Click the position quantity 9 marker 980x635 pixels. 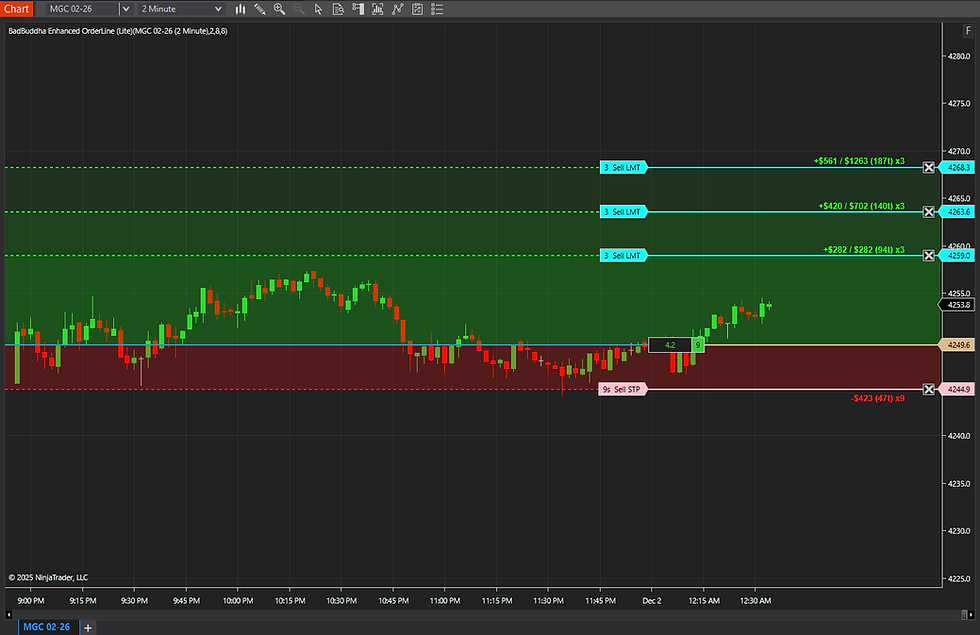[x=698, y=345]
